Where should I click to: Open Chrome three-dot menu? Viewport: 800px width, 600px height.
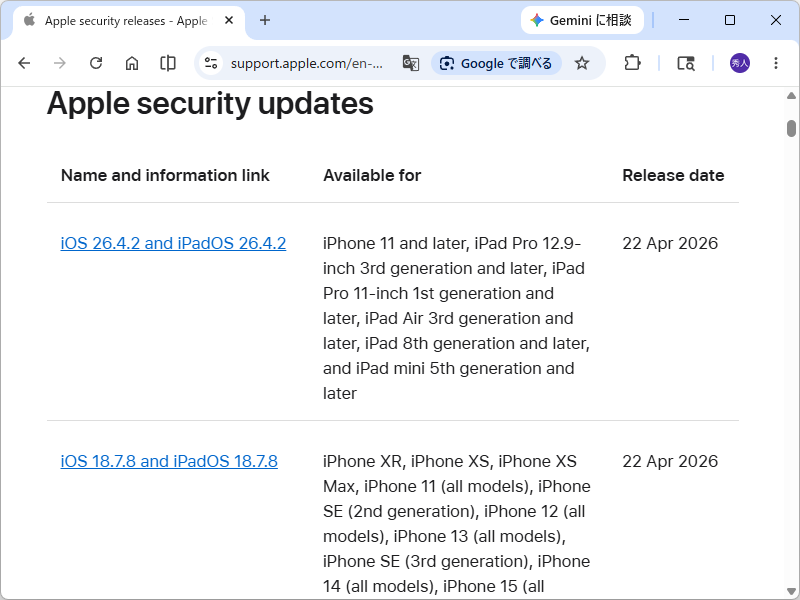(776, 63)
